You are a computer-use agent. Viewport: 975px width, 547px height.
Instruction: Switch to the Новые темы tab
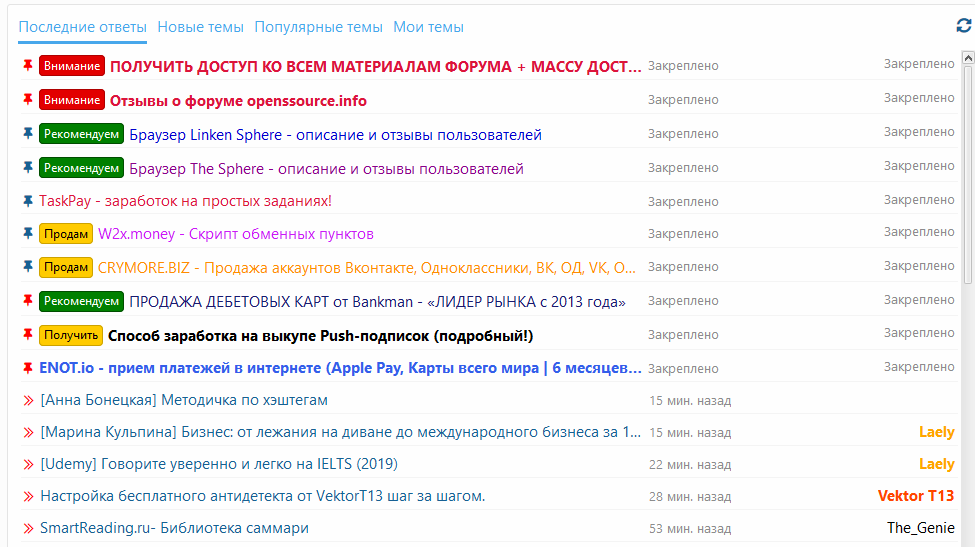[x=200, y=27]
